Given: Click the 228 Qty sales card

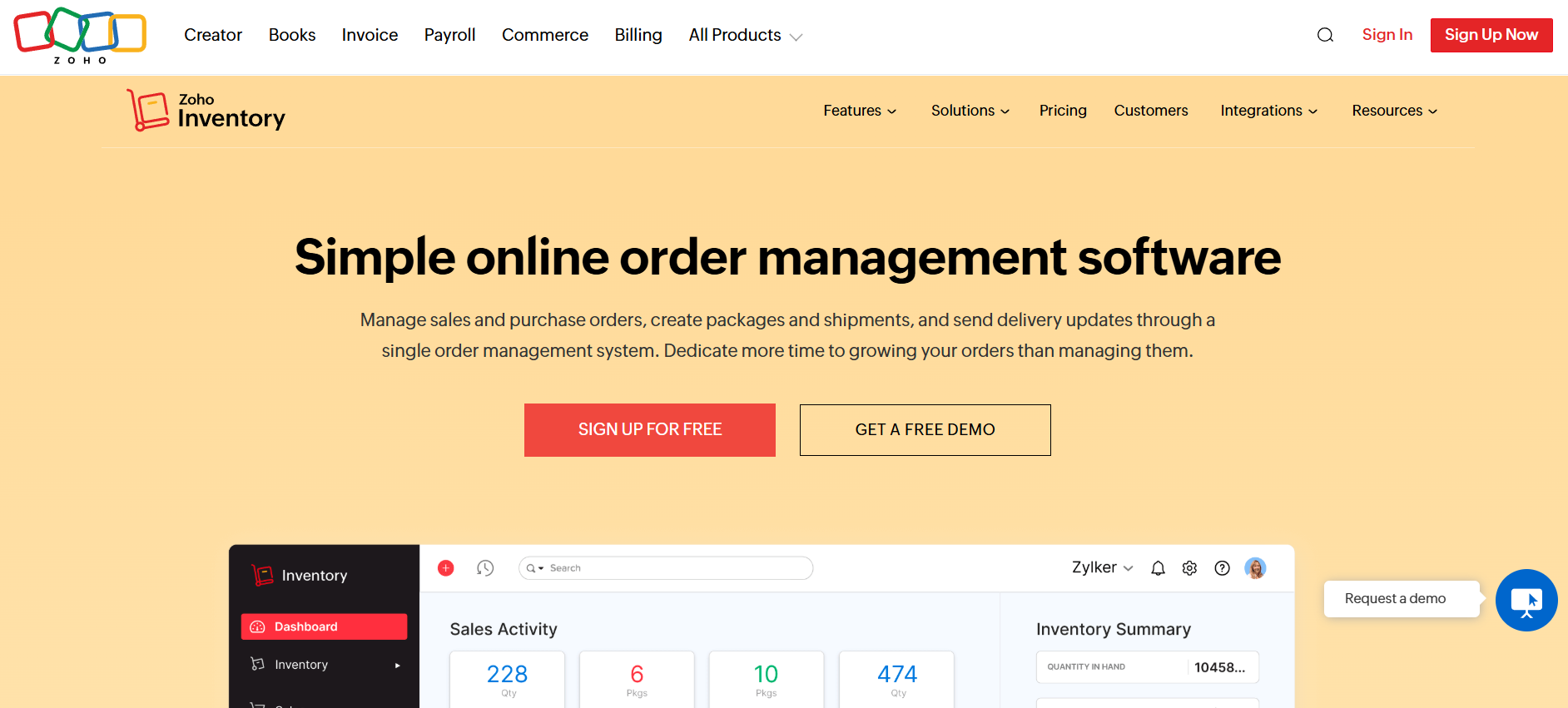Looking at the screenshot, I should [508, 680].
